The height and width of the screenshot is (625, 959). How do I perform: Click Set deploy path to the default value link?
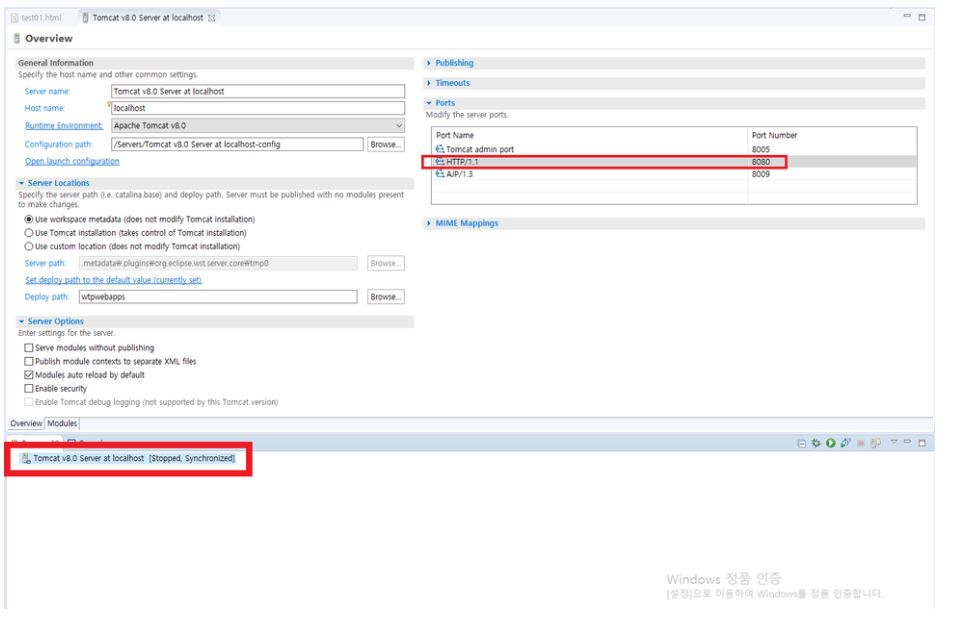113,280
